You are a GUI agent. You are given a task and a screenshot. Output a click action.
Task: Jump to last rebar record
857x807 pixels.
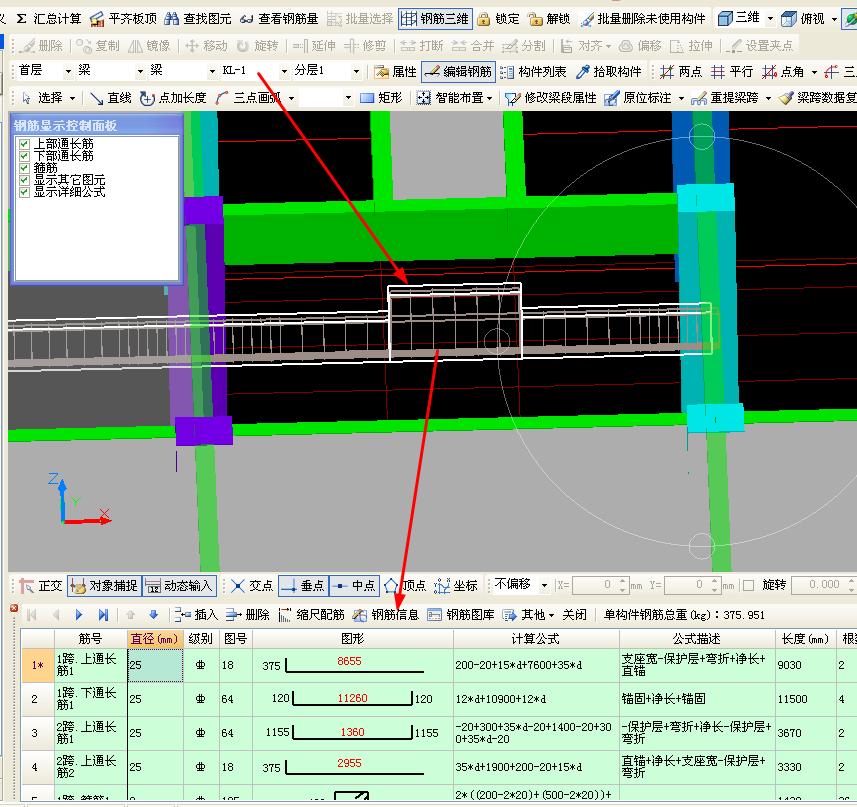tap(103, 615)
